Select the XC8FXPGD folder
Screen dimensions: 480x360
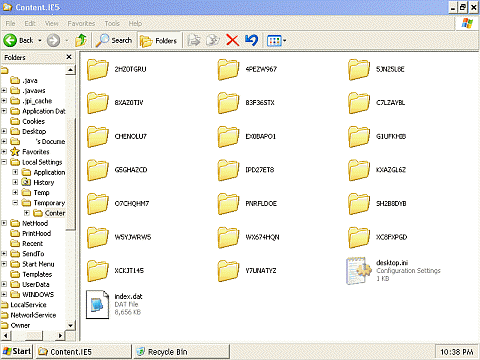tap(378, 237)
